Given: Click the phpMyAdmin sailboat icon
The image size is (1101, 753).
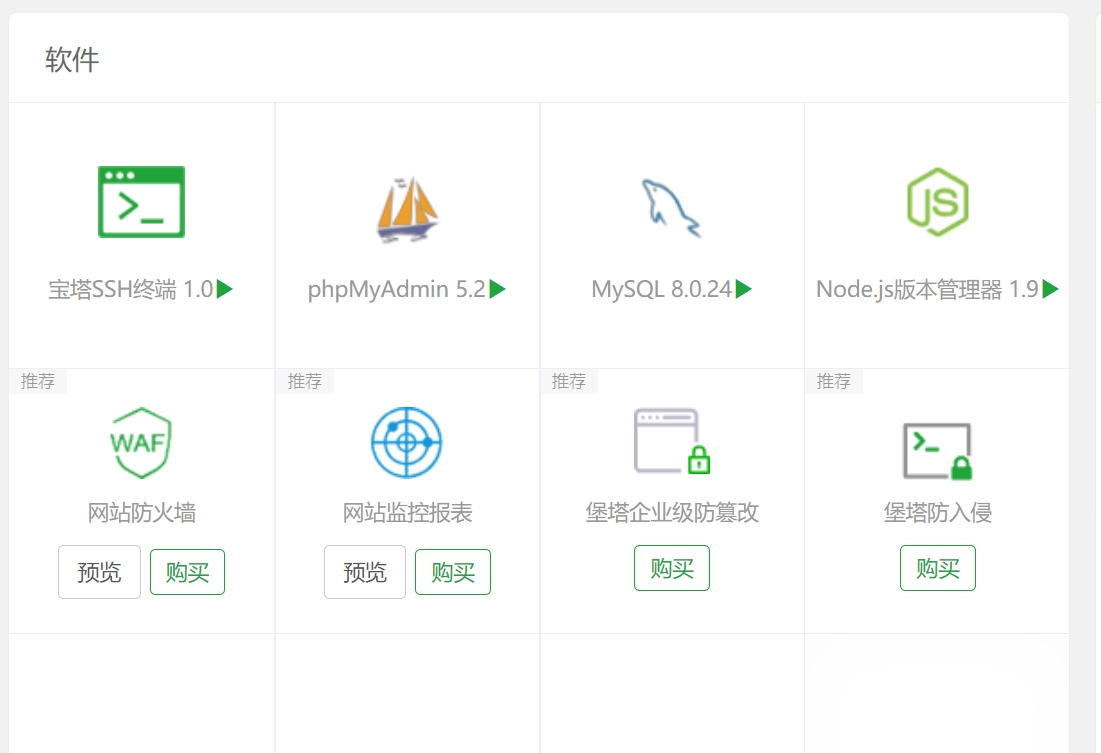Looking at the screenshot, I should click(x=407, y=209).
